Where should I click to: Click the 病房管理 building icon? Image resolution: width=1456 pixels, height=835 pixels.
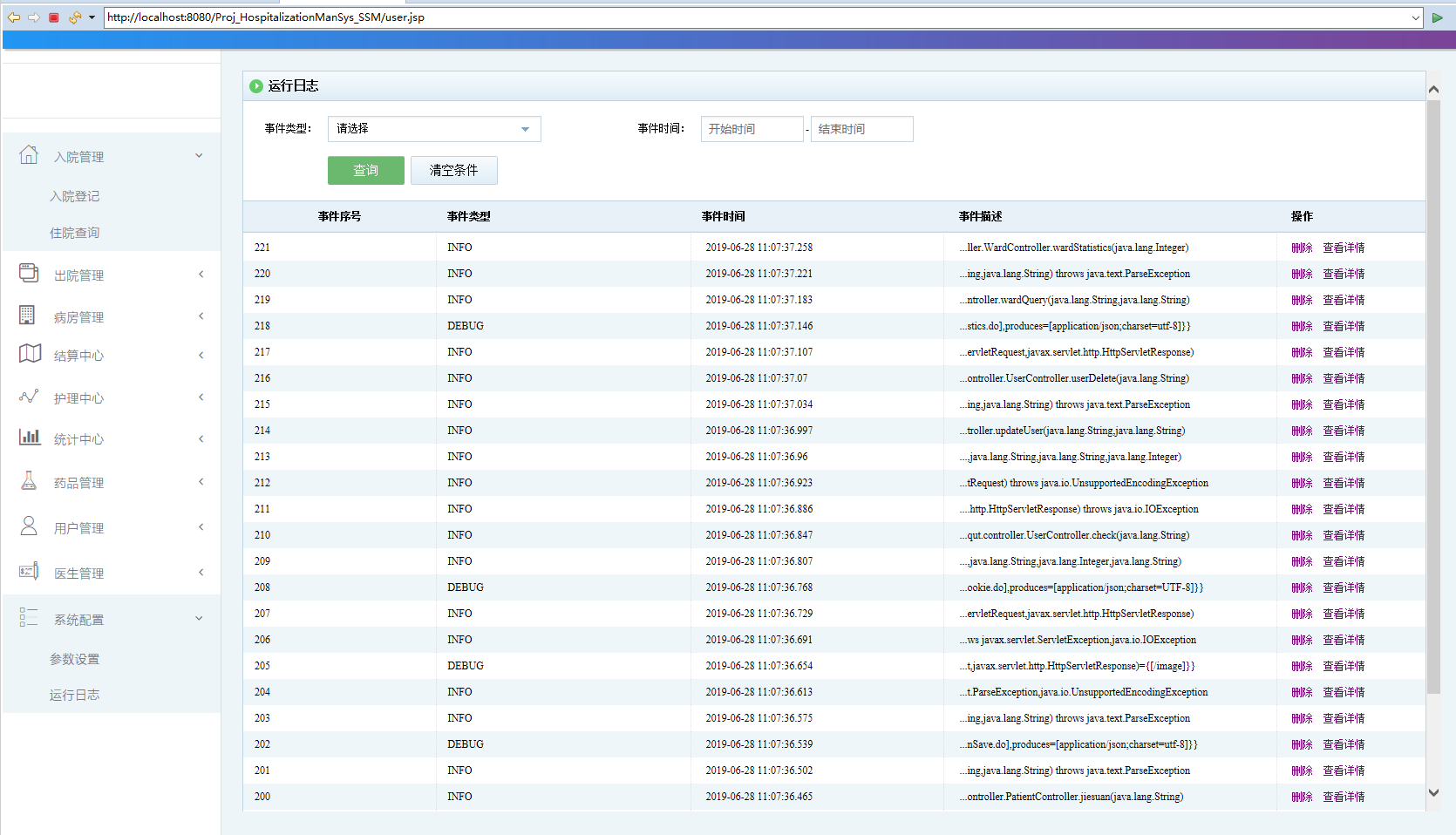tap(28, 316)
